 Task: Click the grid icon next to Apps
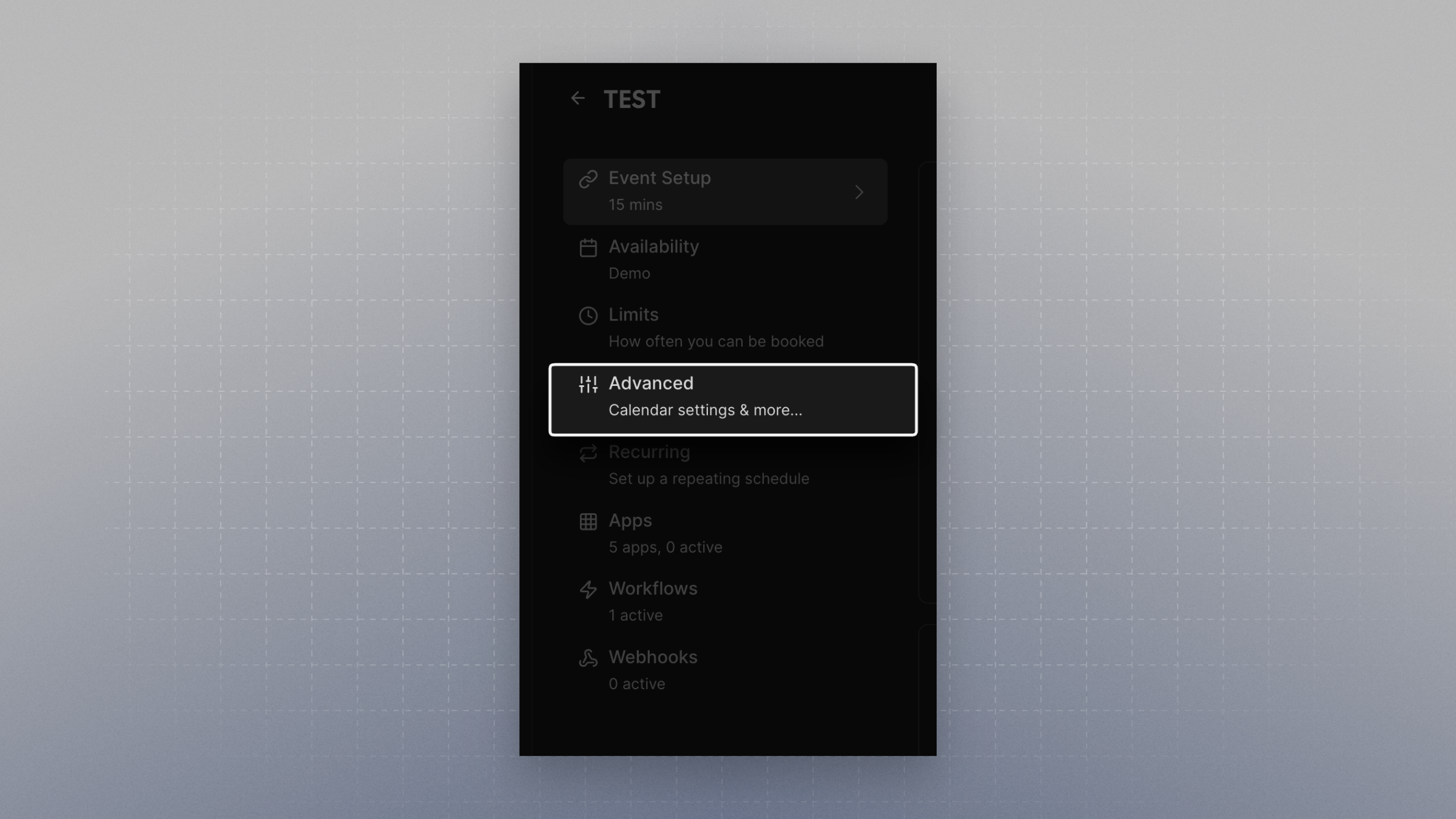click(x=588, y=521)
